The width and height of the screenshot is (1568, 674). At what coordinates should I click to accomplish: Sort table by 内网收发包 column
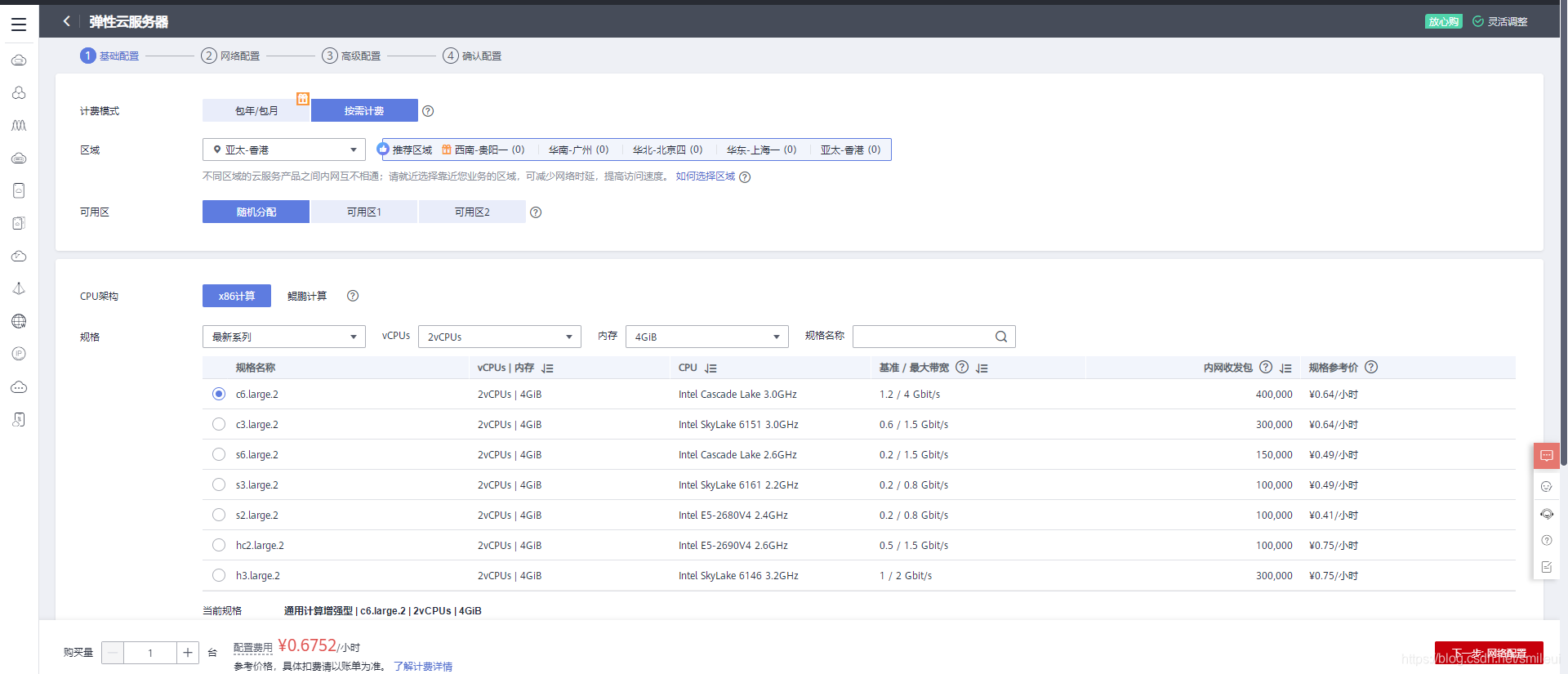1285,368
